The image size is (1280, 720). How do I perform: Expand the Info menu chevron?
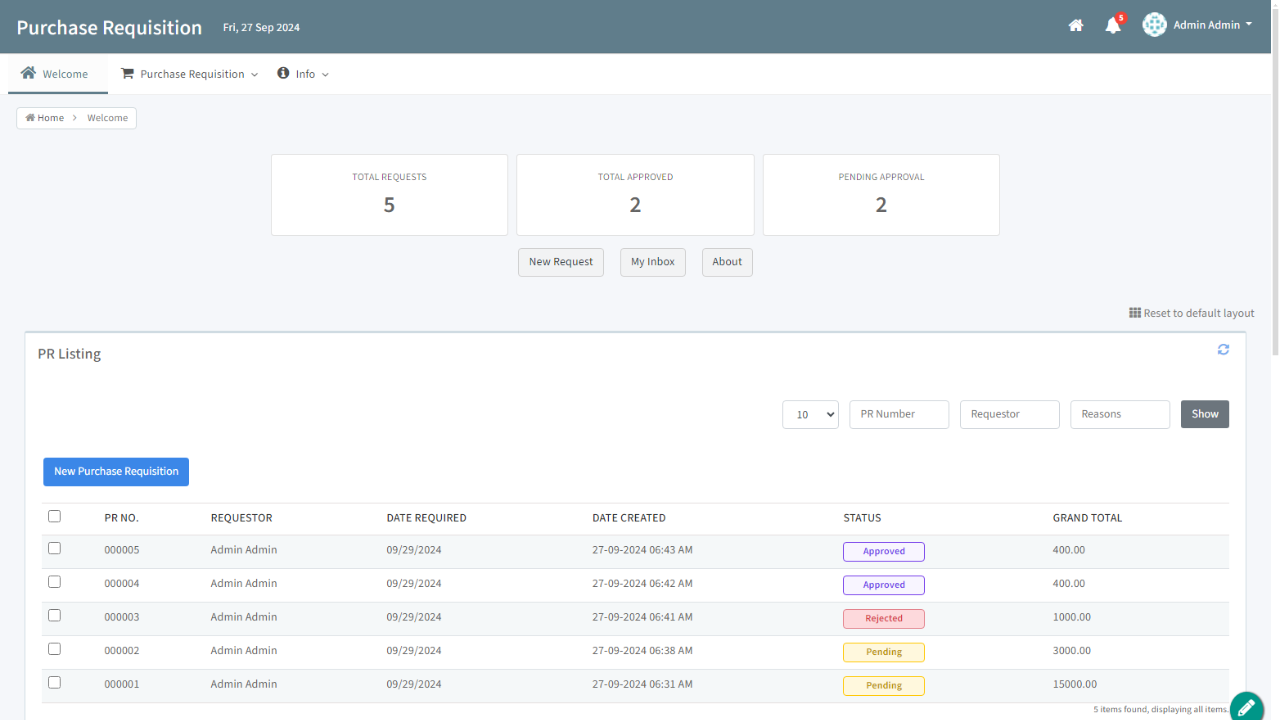click(325, 75)
